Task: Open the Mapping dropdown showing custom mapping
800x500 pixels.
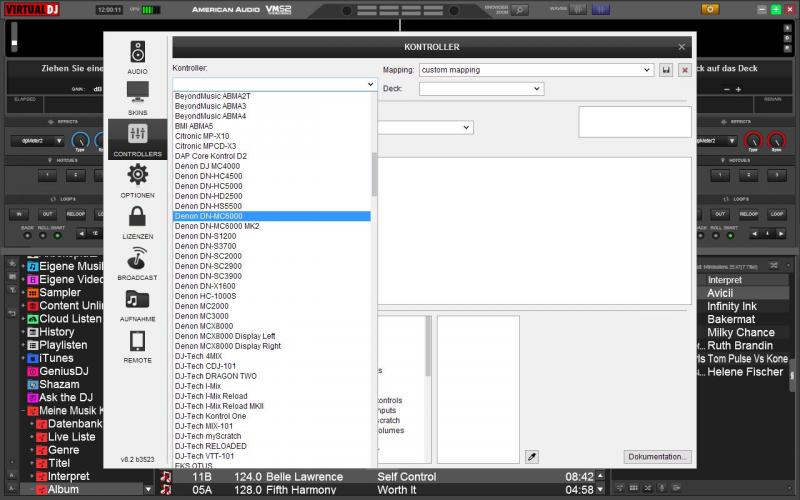Action: tap(536, 70)
